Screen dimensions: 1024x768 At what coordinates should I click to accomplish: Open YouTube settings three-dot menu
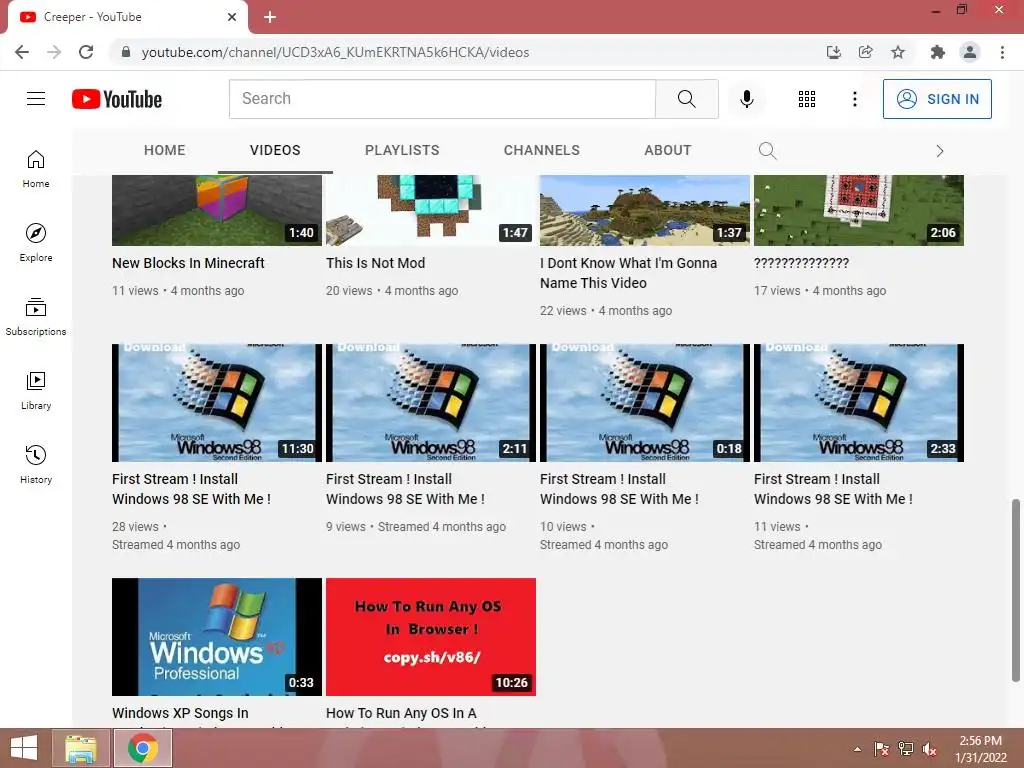coord(854,99)
